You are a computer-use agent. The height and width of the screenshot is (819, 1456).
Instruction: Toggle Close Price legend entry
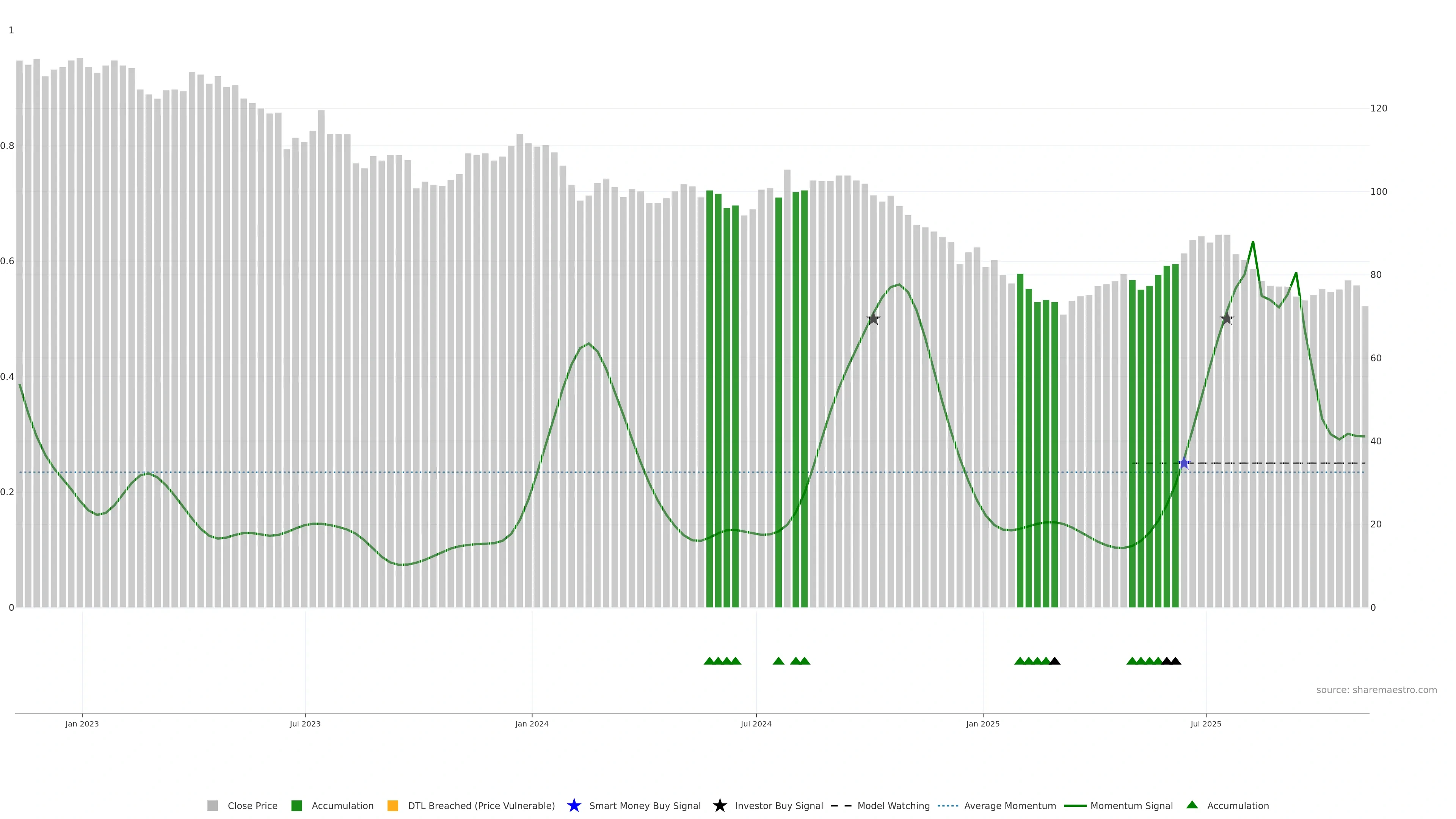coord(252,806)
